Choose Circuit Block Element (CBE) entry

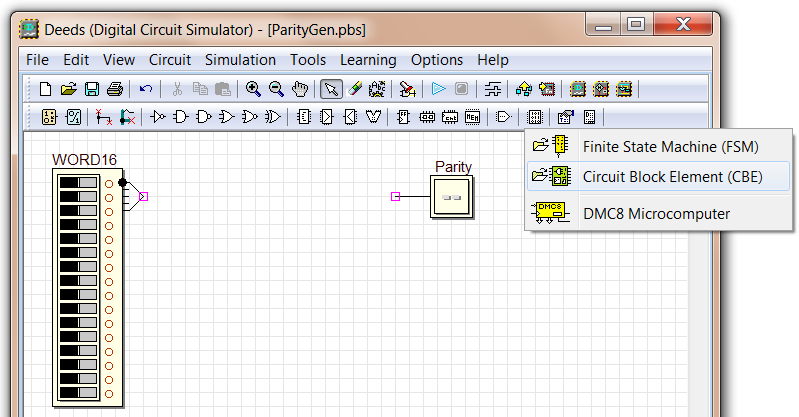click(658, 177)
